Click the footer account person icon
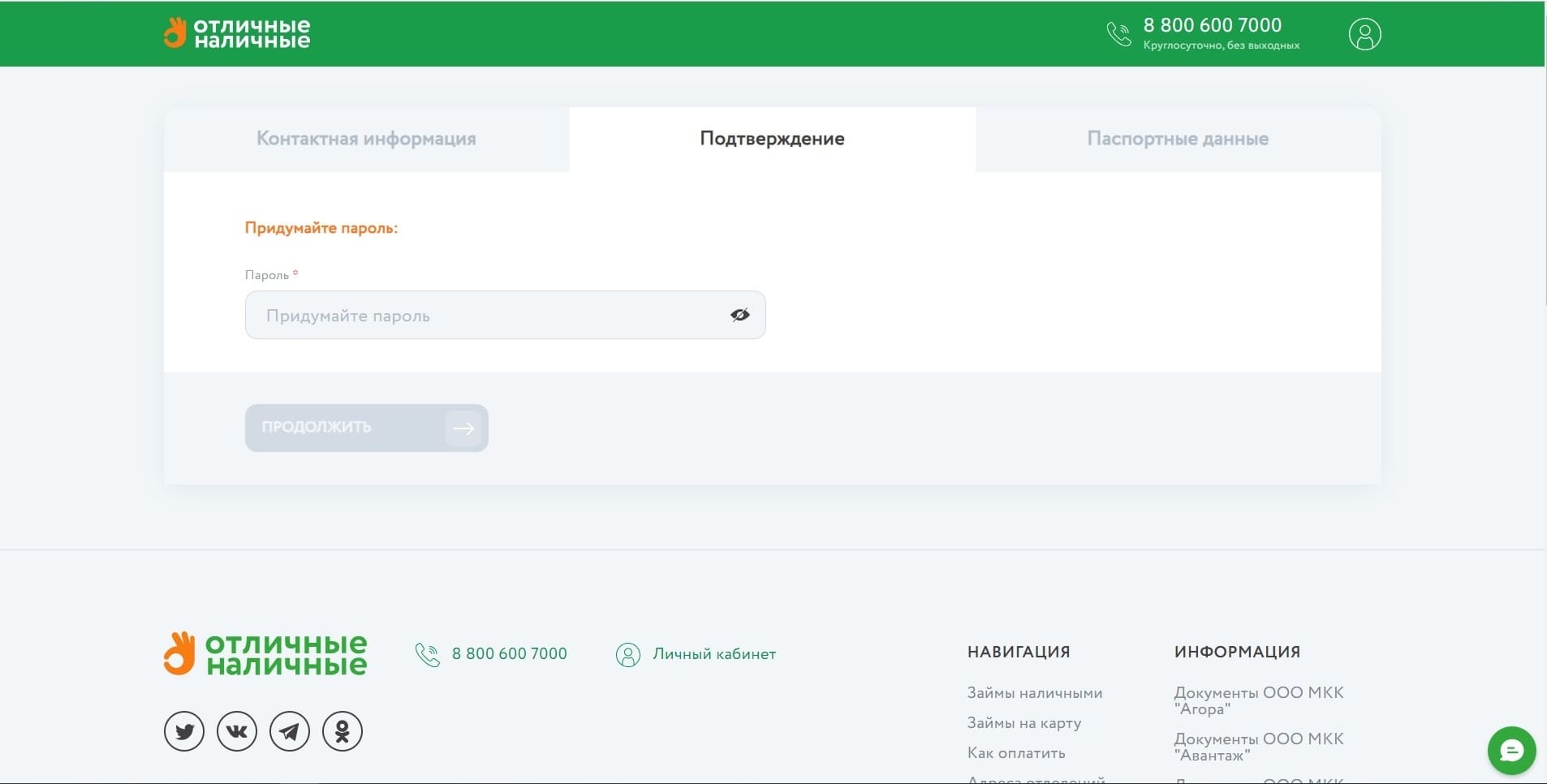 coord(627,654)
